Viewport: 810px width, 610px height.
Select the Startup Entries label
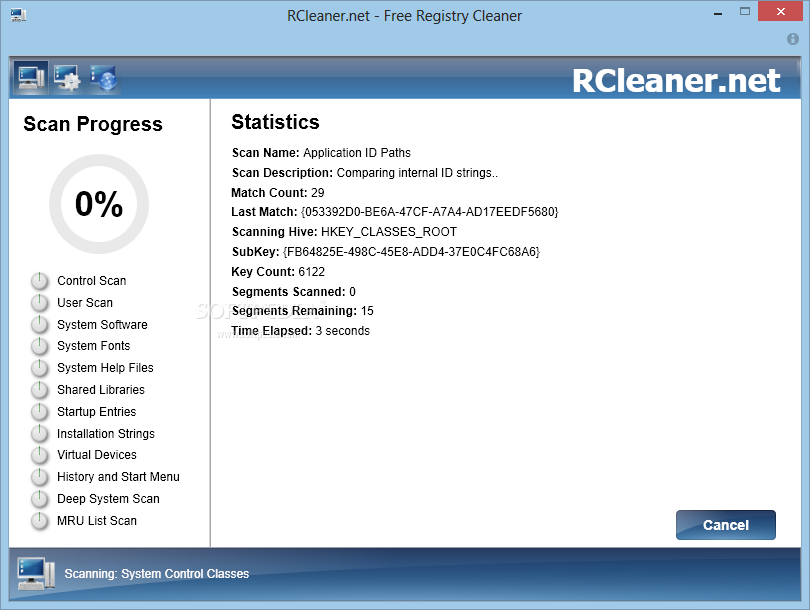coord(97,412)
